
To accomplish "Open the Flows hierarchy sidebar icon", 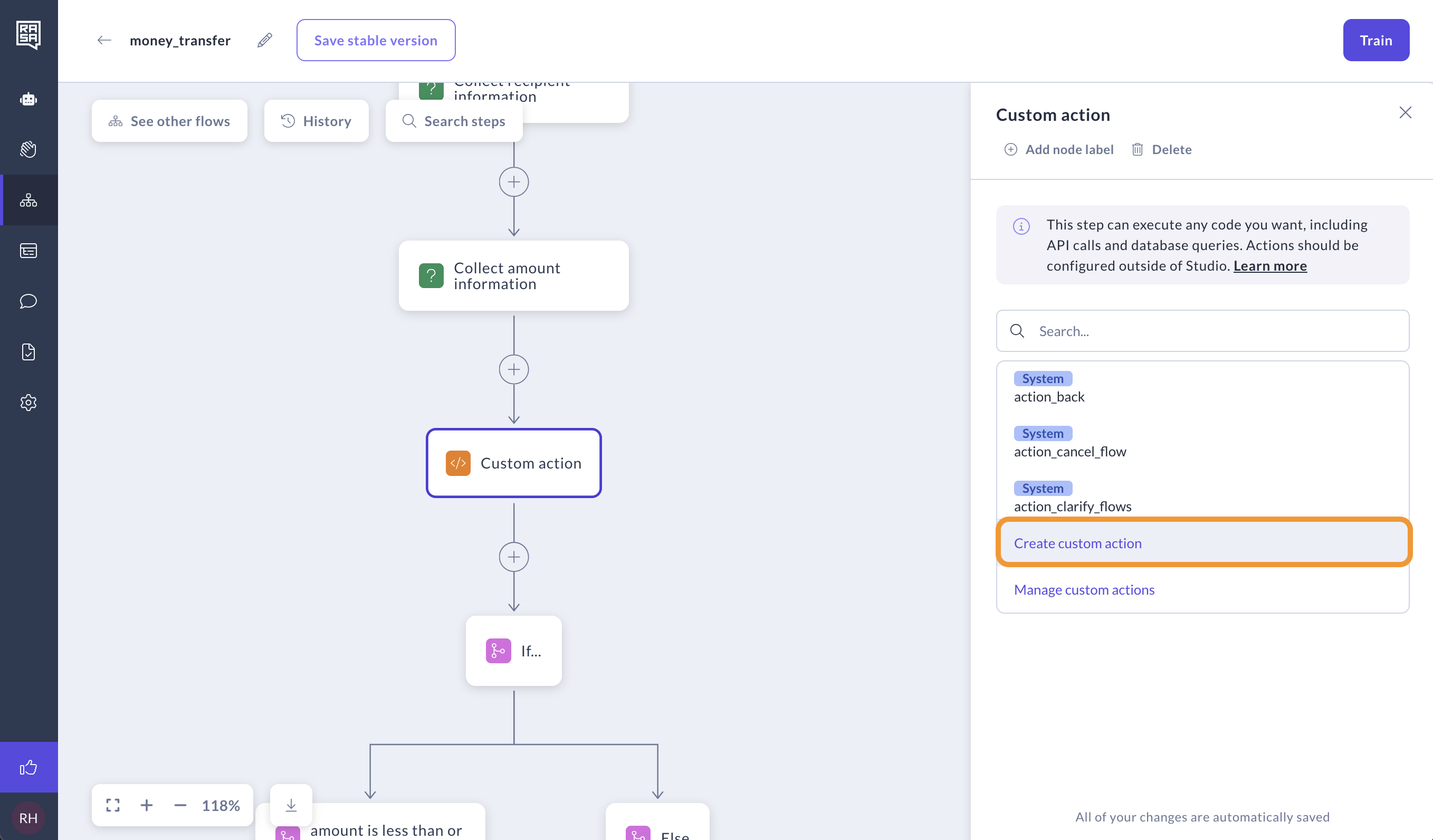I will point(28,200).
